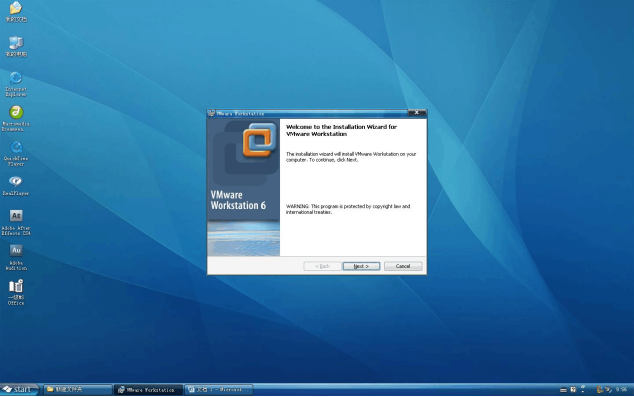Close the VMware Workstation installer window
This screenshot has height=397, width=634.
pyautogui.click(x=416, y=113)
